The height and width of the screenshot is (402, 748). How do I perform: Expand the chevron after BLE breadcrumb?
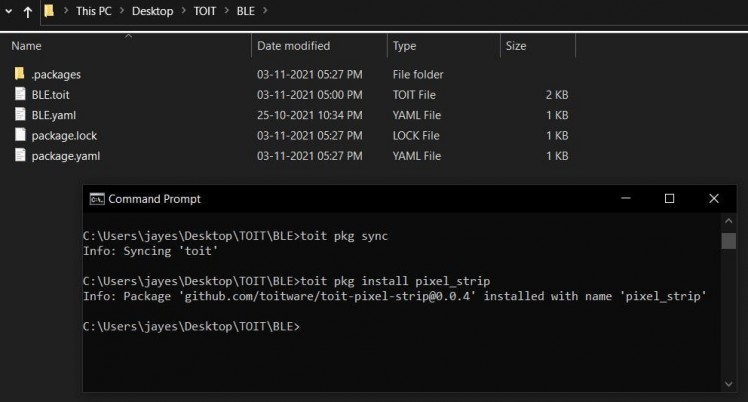[x=266, y=11]
